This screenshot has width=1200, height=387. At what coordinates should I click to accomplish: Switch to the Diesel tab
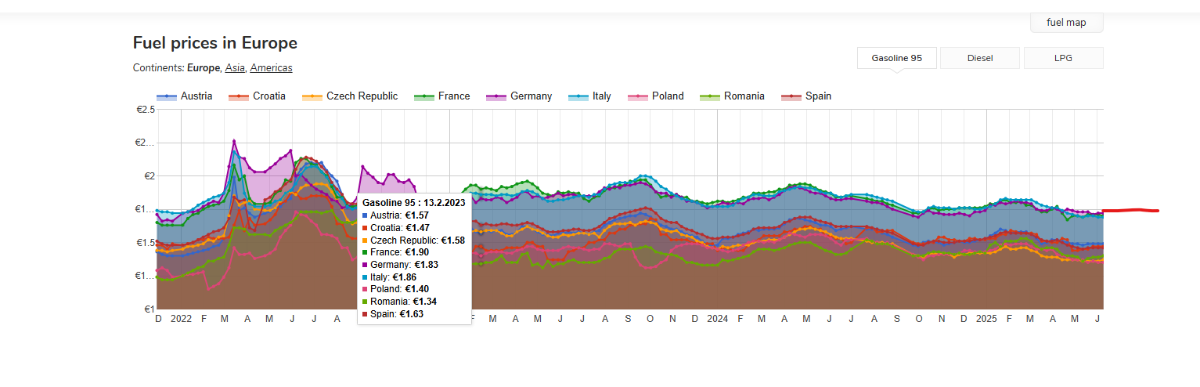coord(980,58)
